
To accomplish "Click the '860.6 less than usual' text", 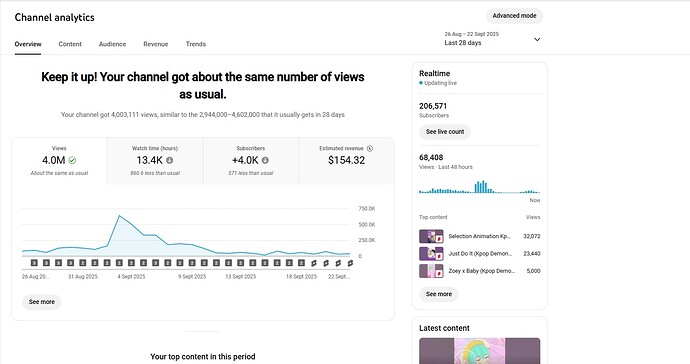I will [155, 173].
